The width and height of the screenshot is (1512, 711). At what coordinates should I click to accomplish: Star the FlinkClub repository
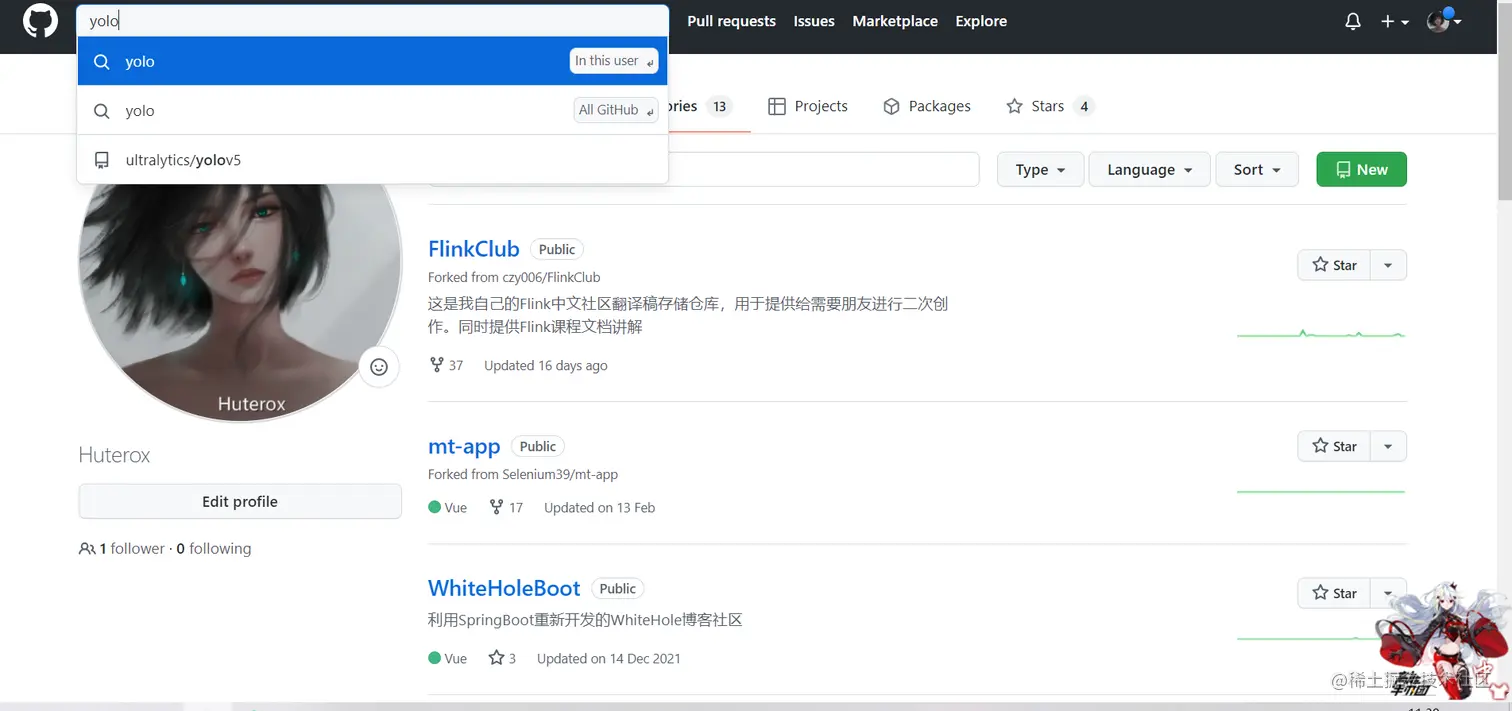(1333, 265)
